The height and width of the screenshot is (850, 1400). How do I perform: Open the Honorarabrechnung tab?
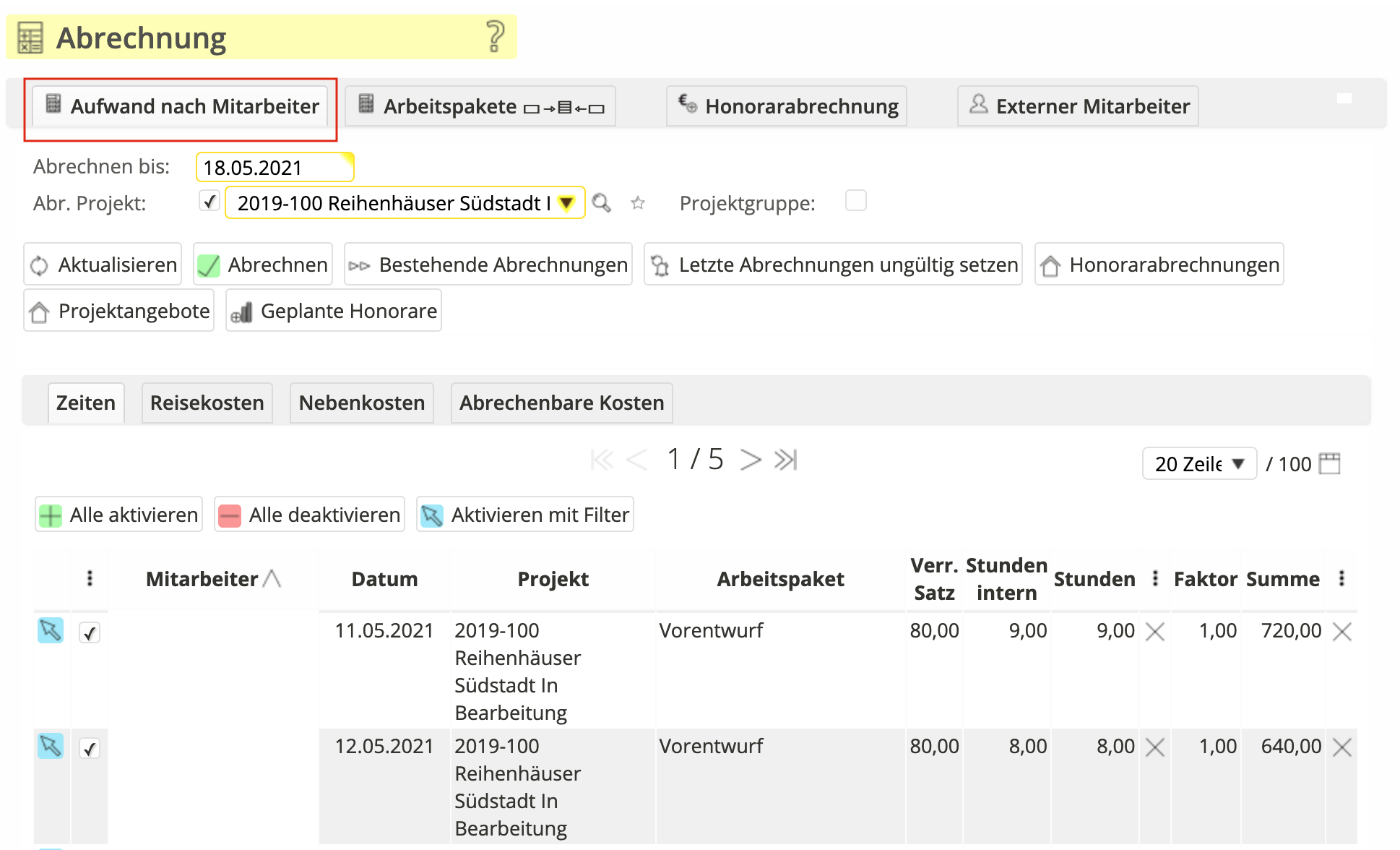click(786, 106)
